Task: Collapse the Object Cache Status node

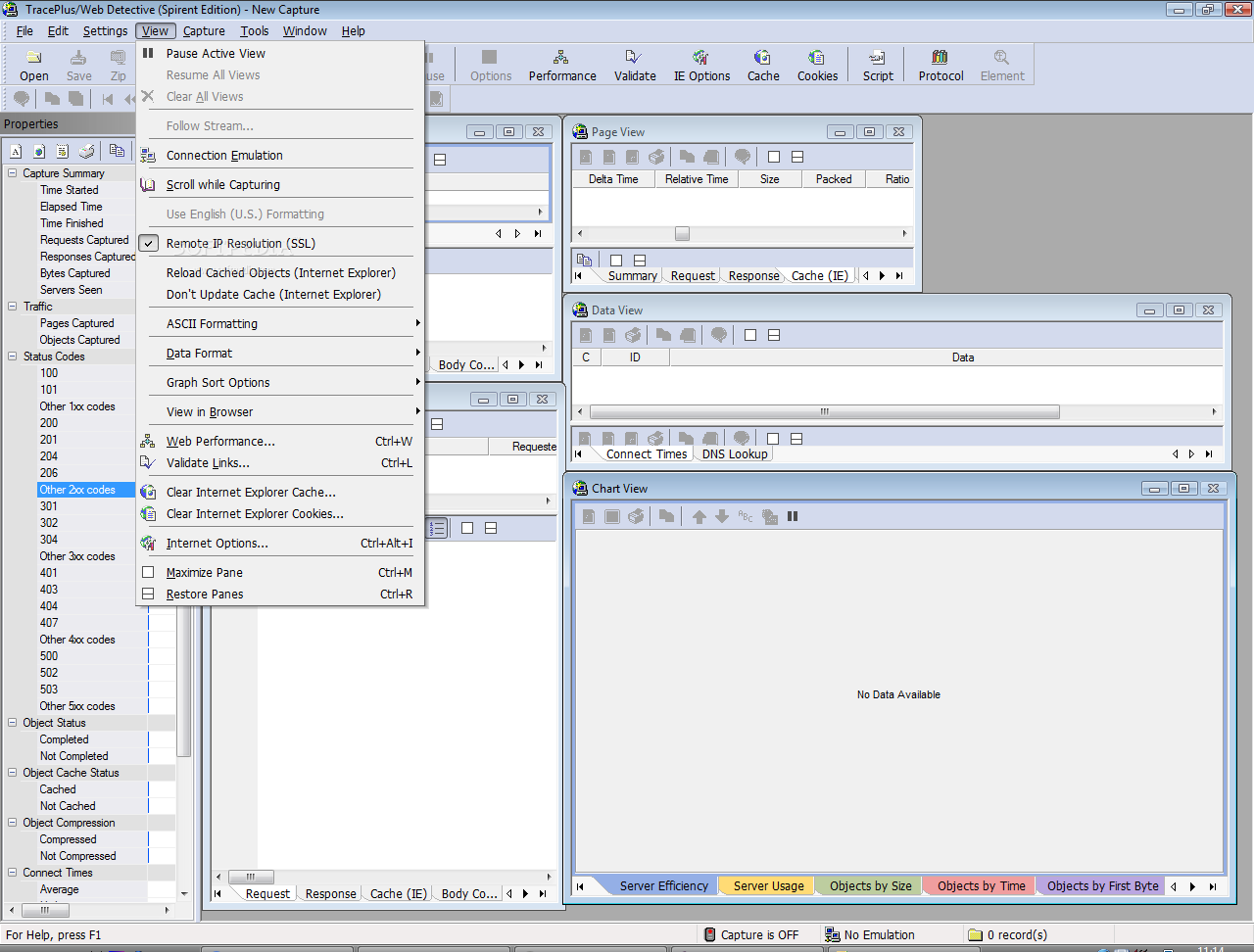Action: pos(13,773)
